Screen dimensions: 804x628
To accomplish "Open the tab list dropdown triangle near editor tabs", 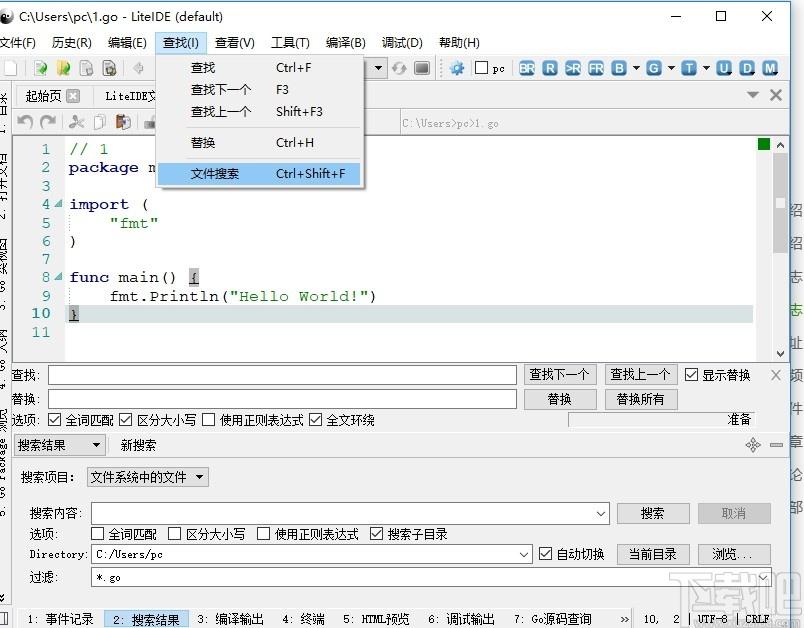I will tap(753, 95).
